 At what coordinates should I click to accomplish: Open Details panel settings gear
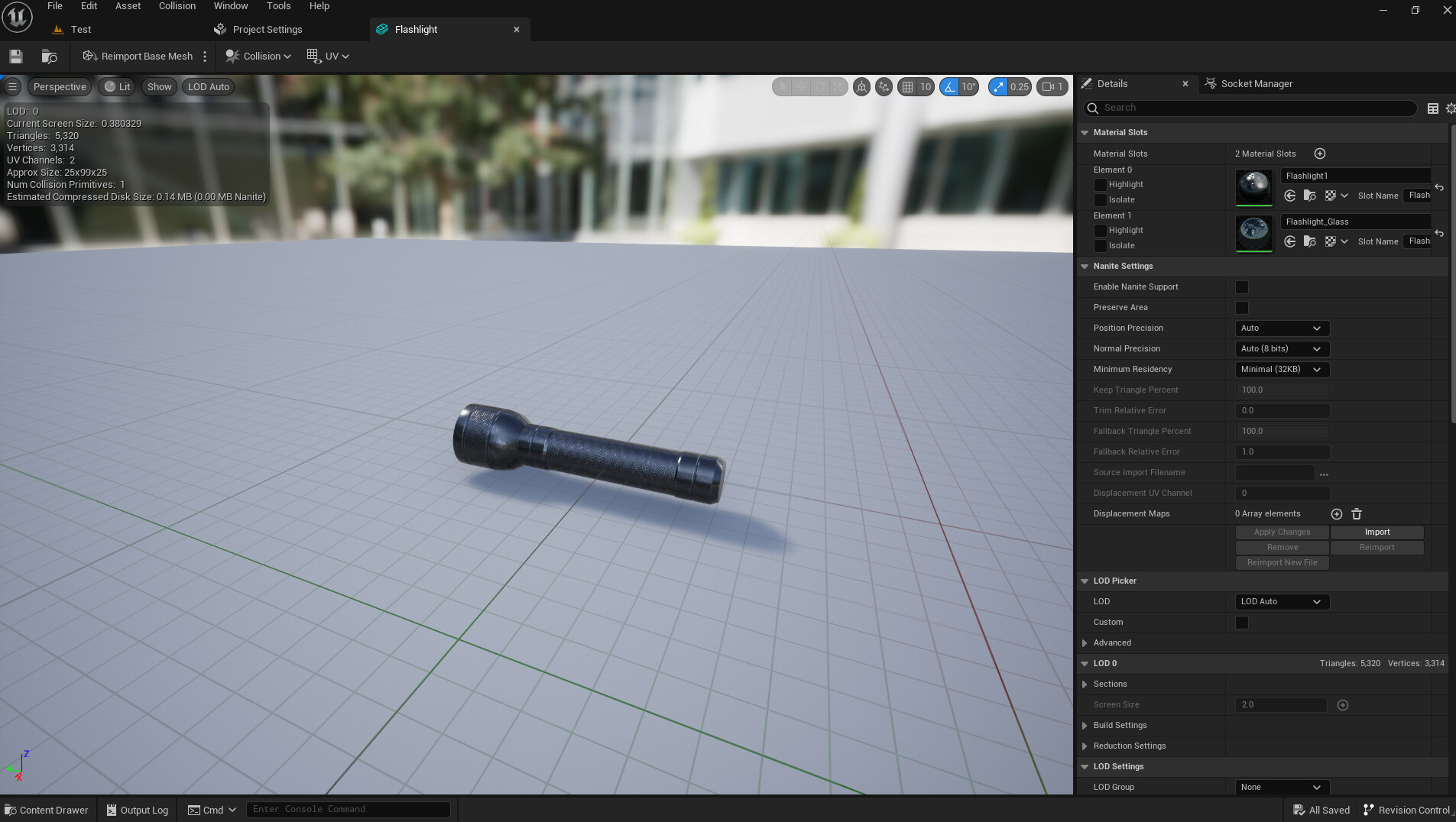pyautogui.click(x=1450, y=108)
